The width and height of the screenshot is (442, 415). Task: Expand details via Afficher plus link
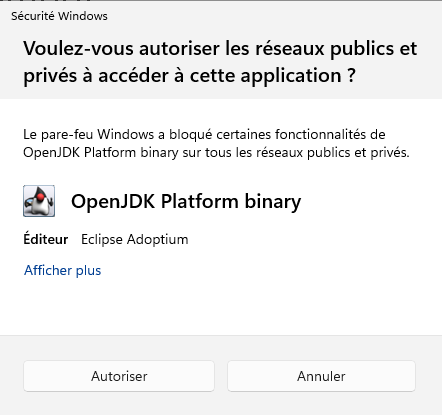62,270
